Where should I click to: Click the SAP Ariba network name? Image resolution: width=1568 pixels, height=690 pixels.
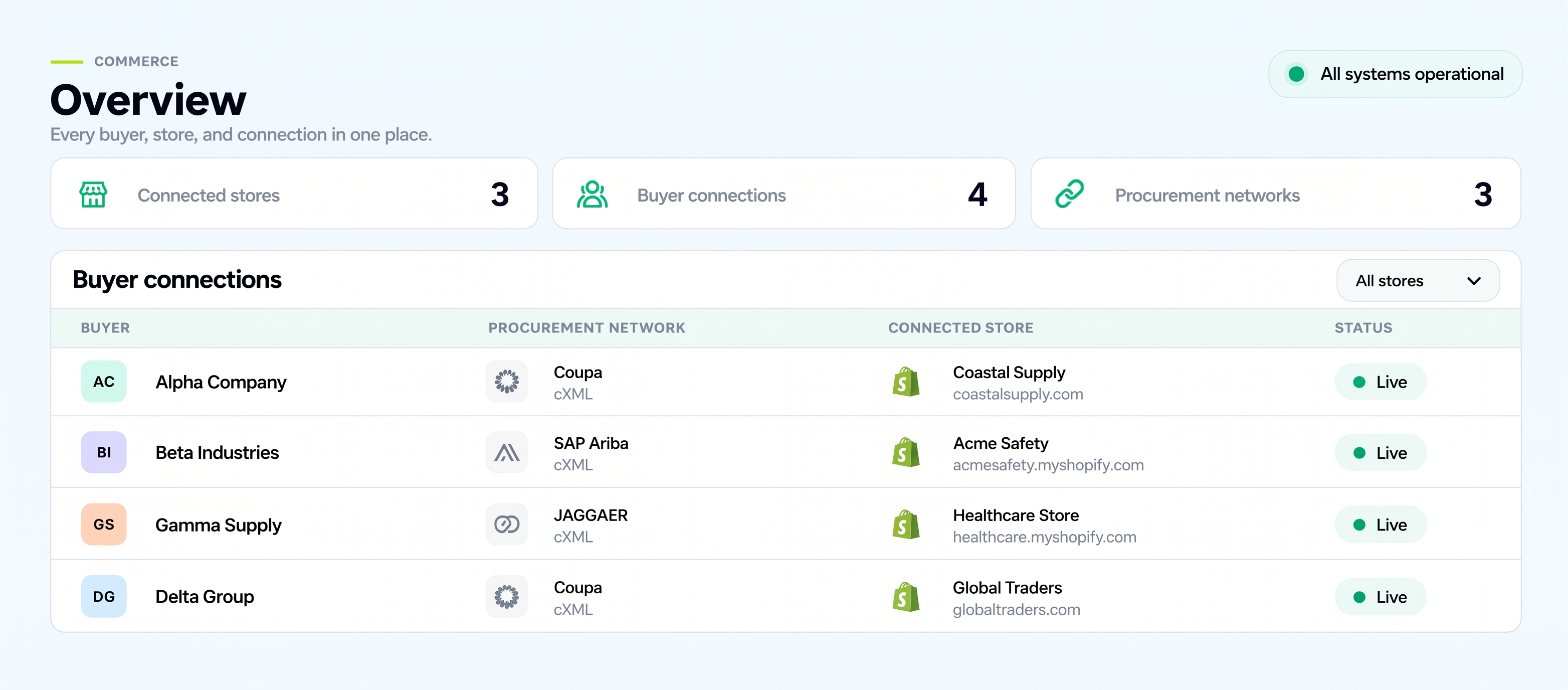(x=591, y=443)
